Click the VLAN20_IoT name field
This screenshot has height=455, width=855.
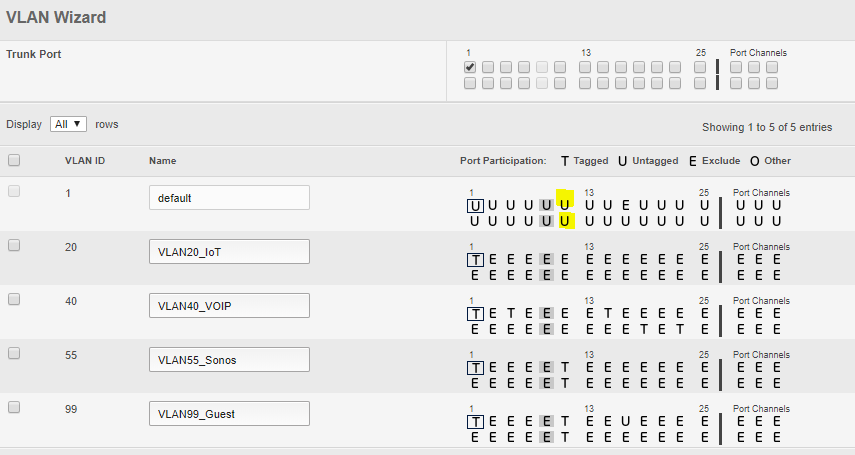[x=229, y=252]
